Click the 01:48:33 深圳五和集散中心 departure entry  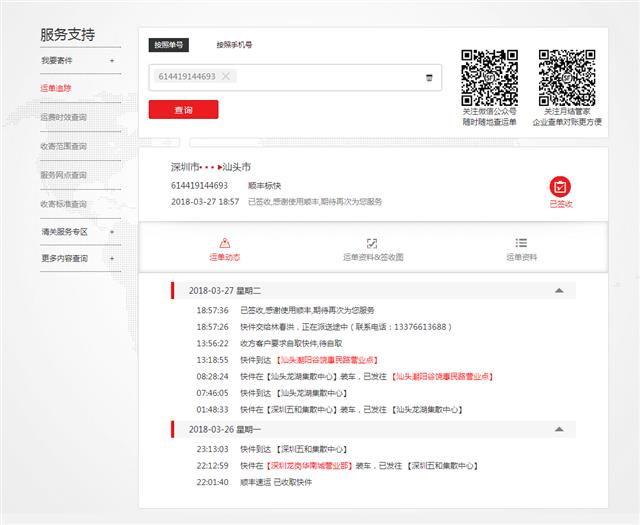click(330, 409)
